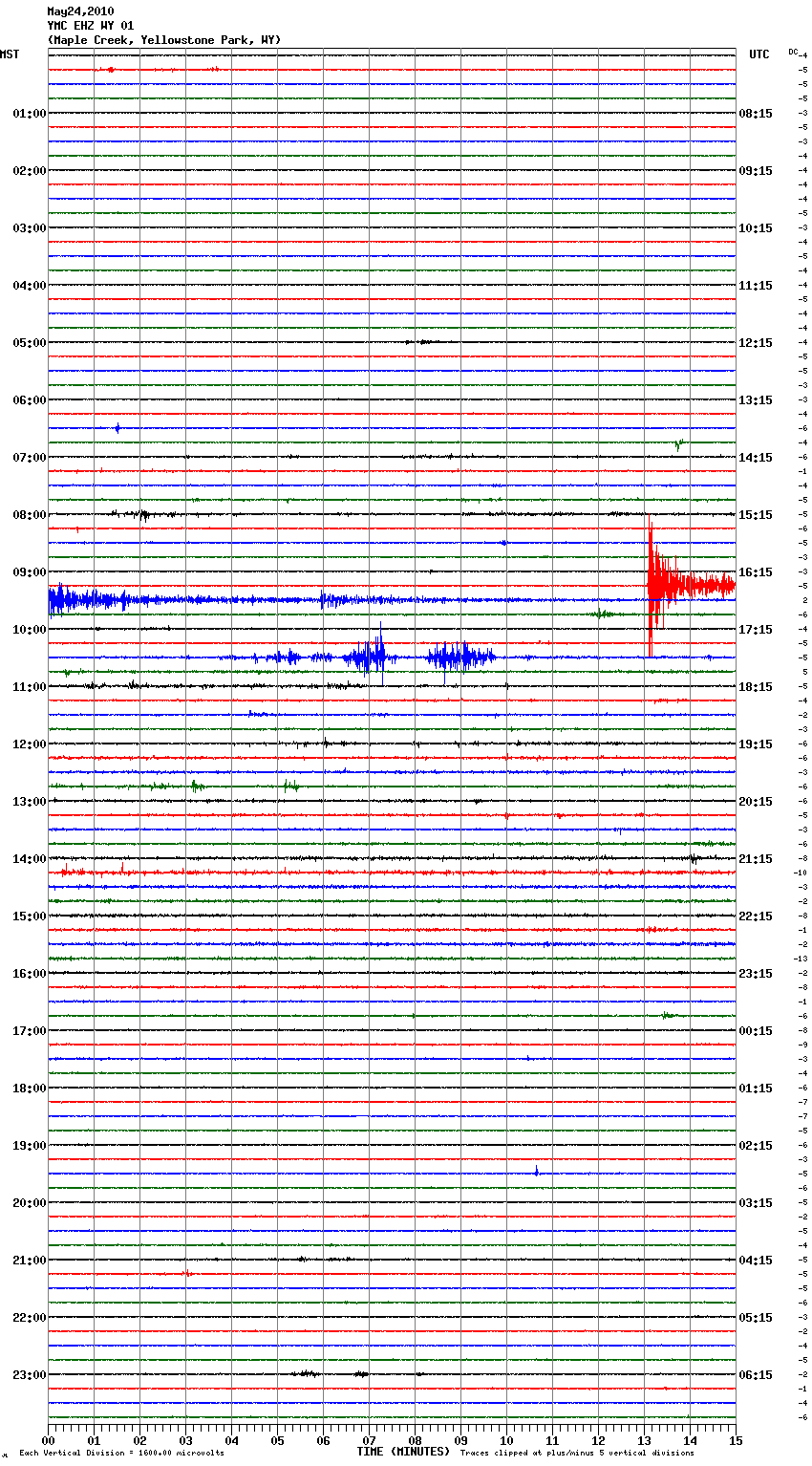Click the 00:15 UTC time label

[x=756, y=1031]
